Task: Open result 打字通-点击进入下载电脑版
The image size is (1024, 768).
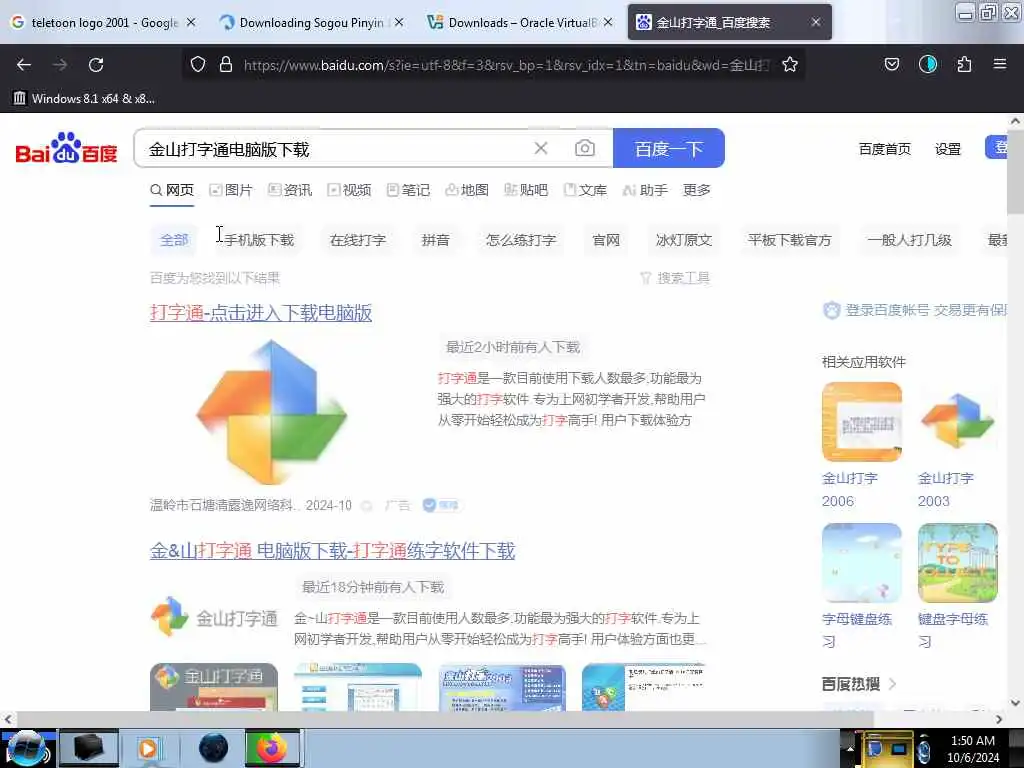Action: coord(261,313)
